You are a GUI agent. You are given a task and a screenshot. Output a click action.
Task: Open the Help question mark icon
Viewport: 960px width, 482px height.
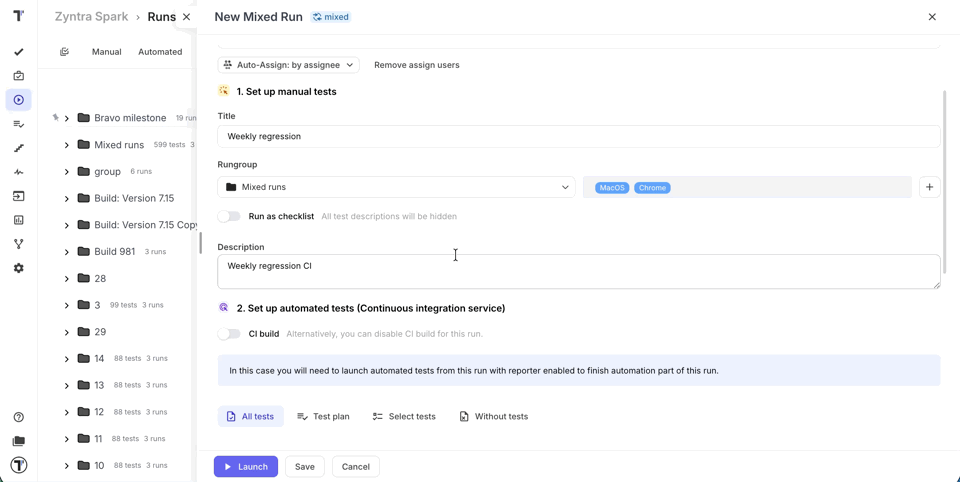[x=19, y=417]
